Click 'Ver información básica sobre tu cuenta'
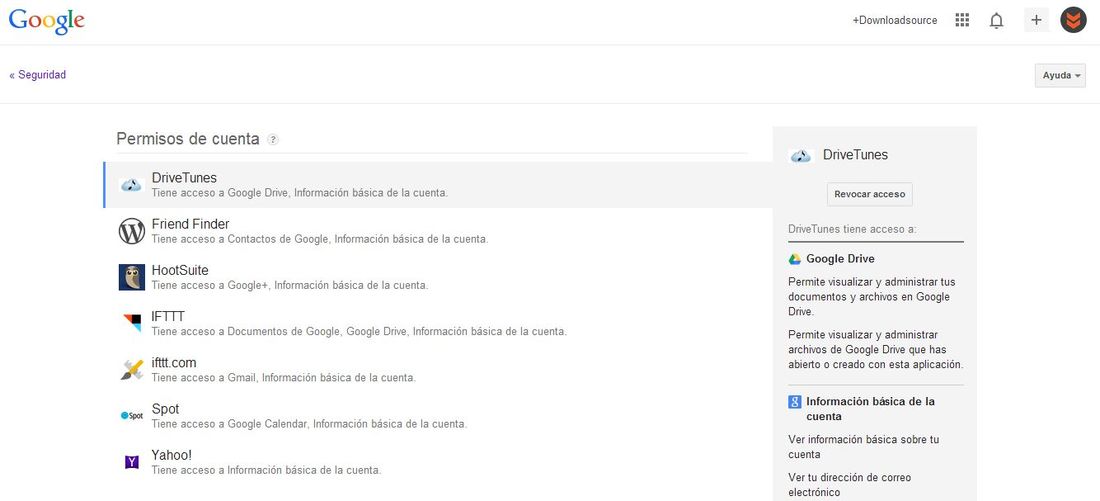Screen dimensions: 1100x501 point(864,447)
